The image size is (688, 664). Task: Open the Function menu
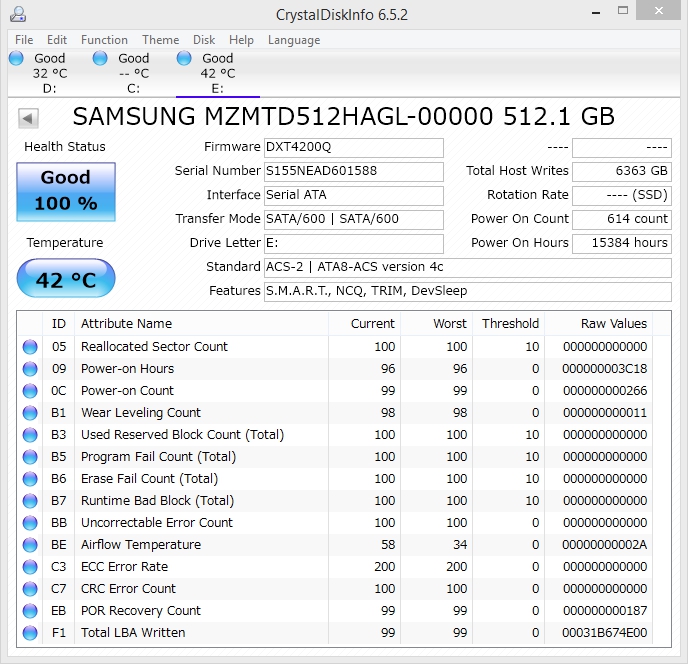click(x=104, y=40)
